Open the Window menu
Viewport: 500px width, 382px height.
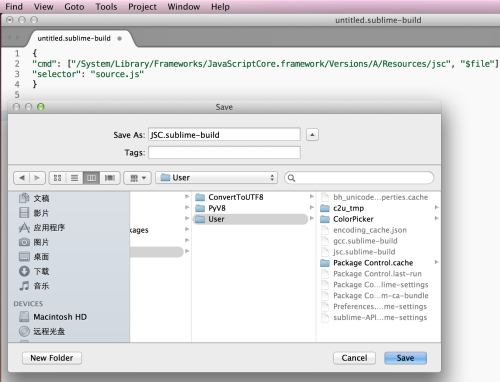tap(184, 7)
